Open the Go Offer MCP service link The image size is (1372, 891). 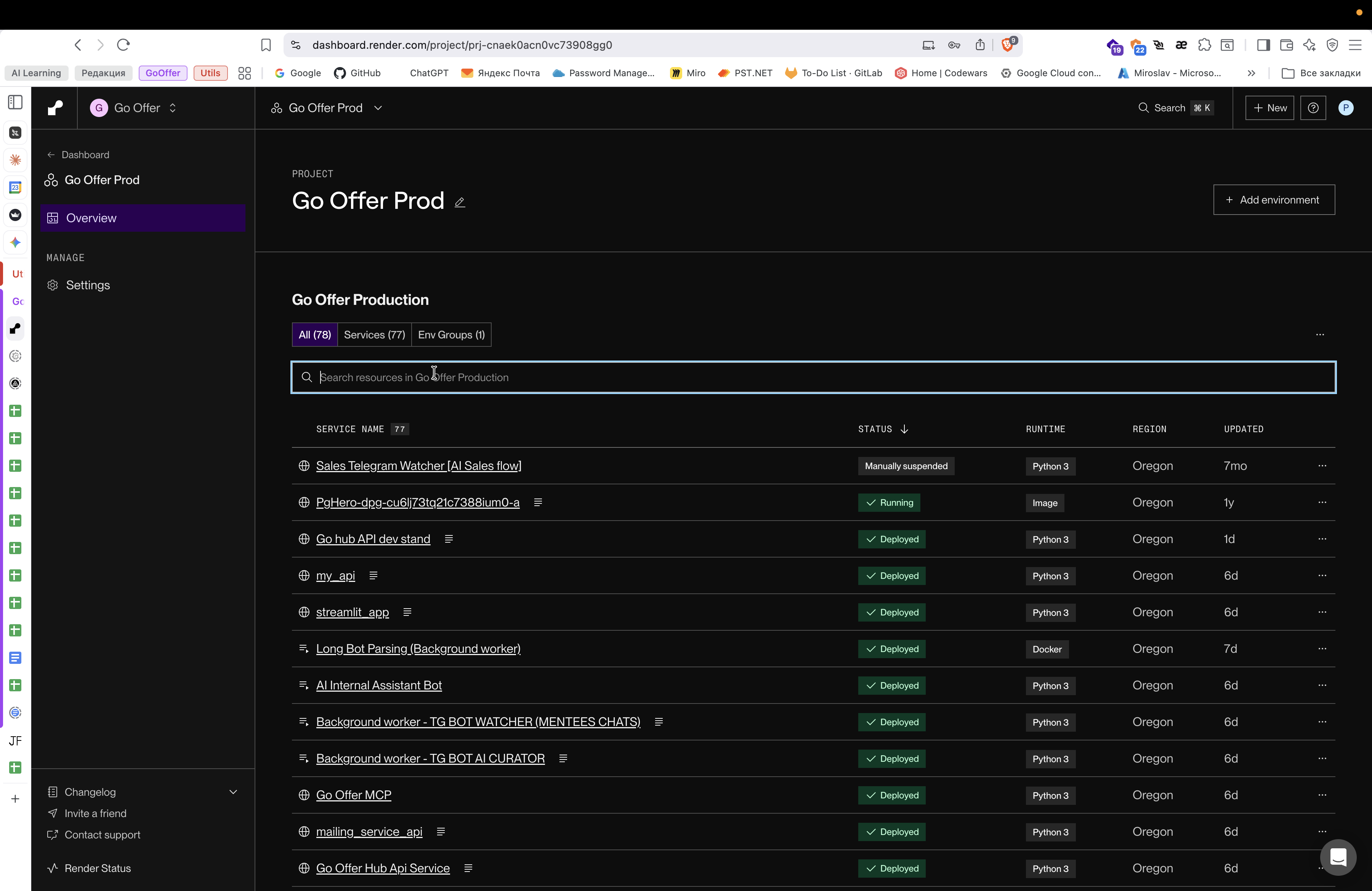click(353, 795)
